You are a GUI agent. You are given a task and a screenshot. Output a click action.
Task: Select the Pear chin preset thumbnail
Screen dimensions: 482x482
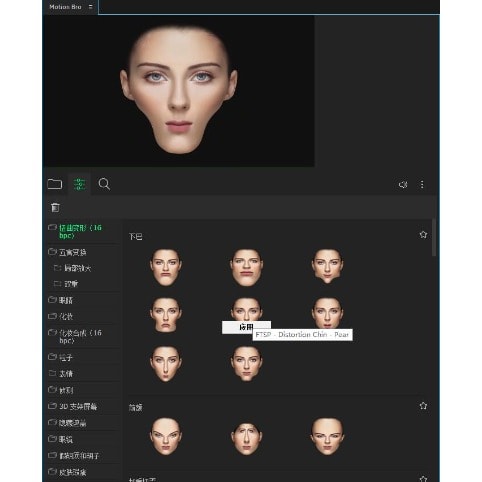click(246, 309)
